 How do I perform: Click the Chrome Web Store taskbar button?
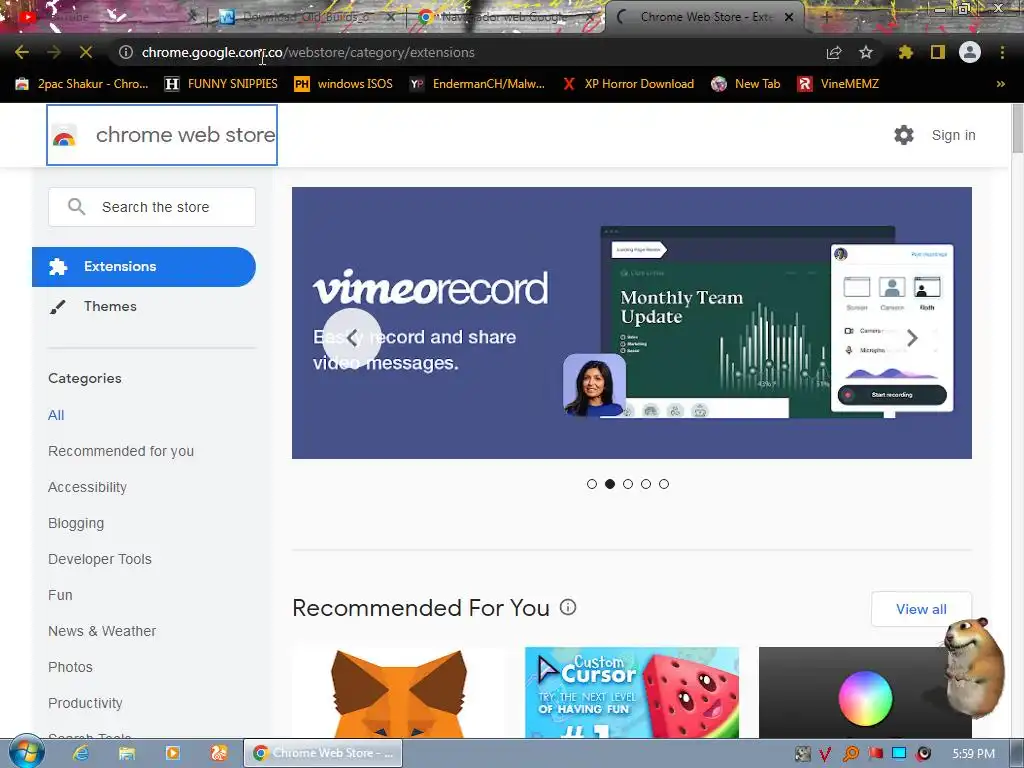323,753
